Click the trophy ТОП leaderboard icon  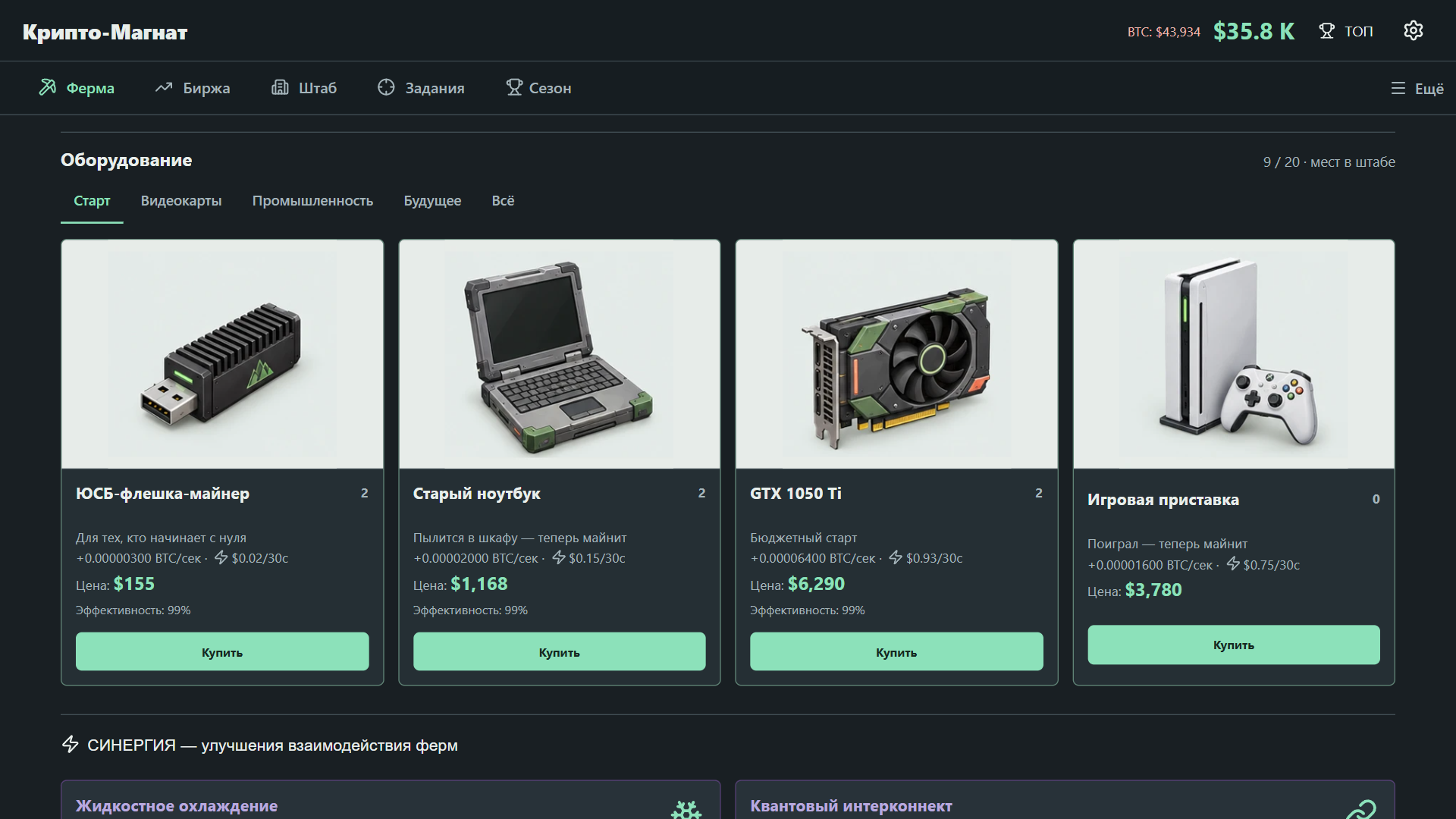1326,31
